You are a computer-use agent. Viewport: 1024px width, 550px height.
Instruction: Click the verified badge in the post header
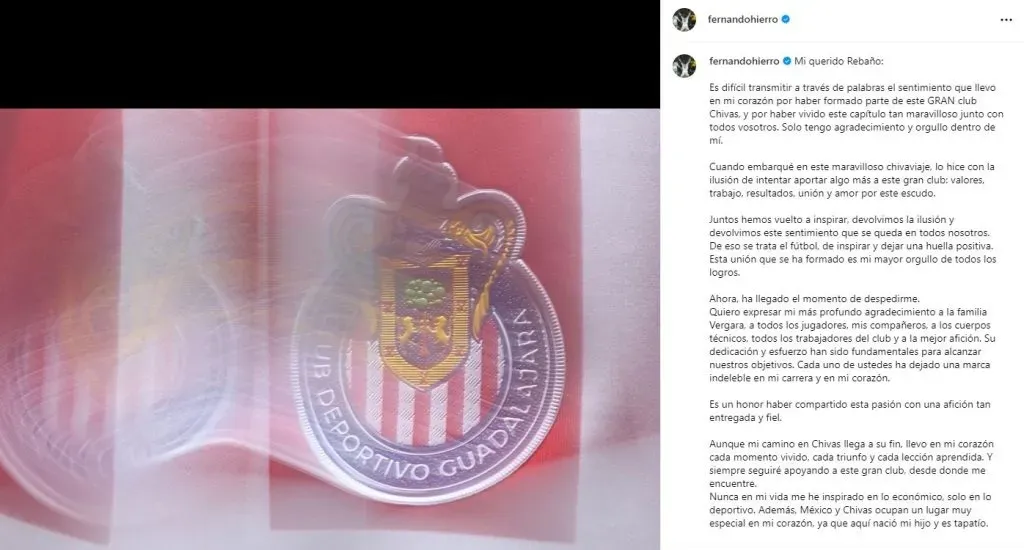786,20
